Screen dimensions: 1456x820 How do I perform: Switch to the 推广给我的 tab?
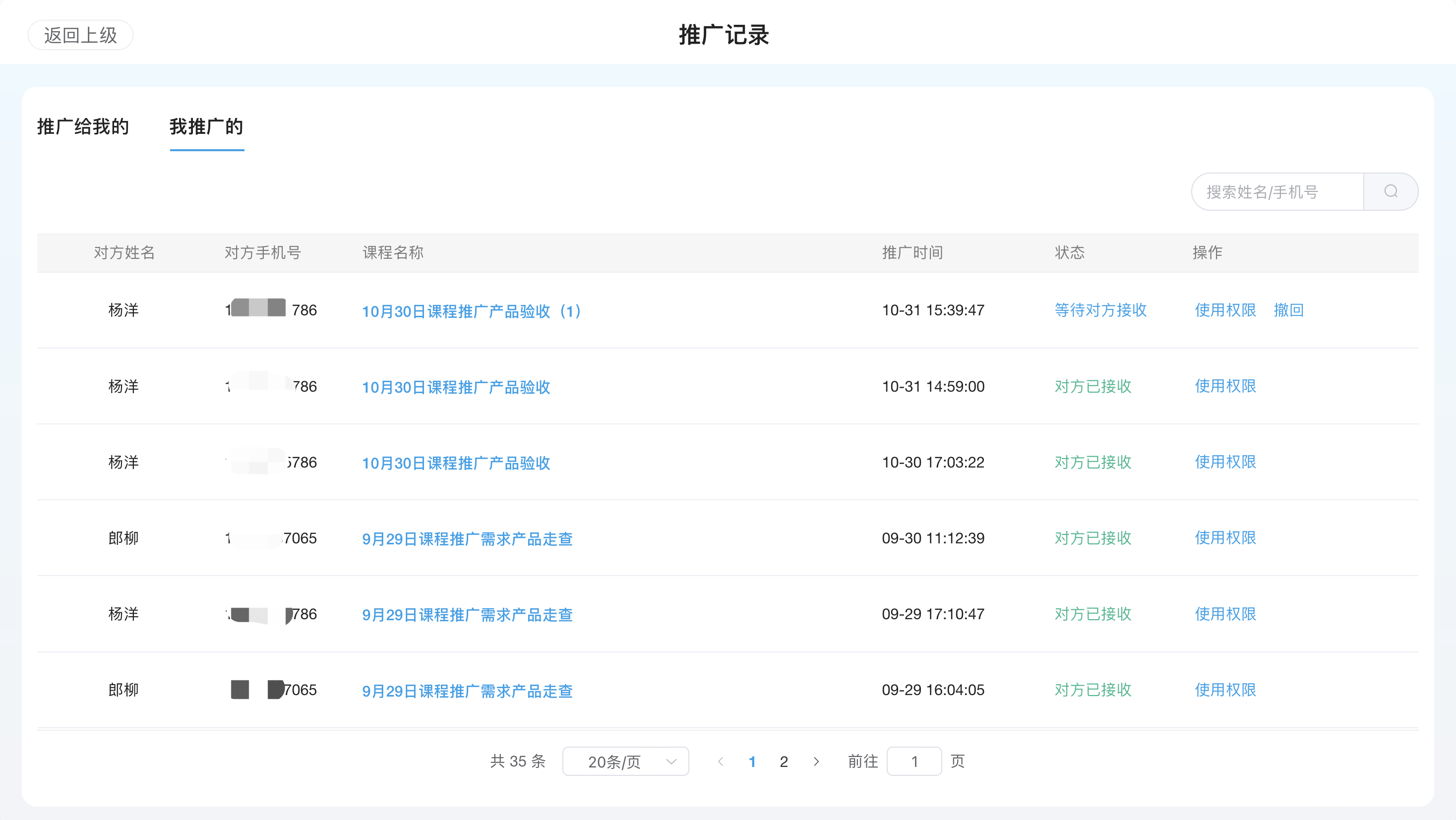pos(83,127)
